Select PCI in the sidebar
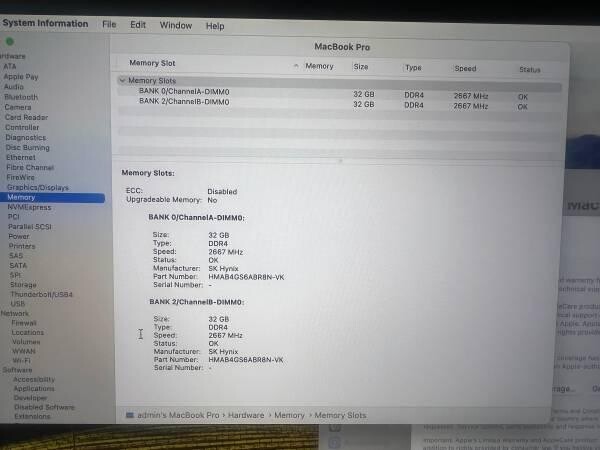The width and height of the screenshot is (600, 450). 13,217
